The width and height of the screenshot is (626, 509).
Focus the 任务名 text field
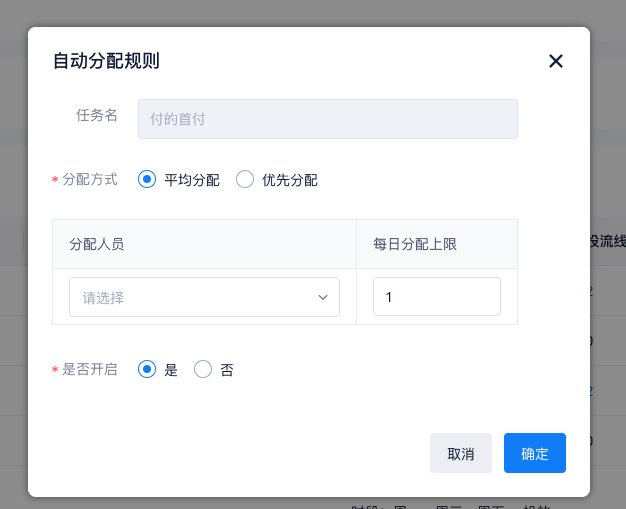coord(327,118)
